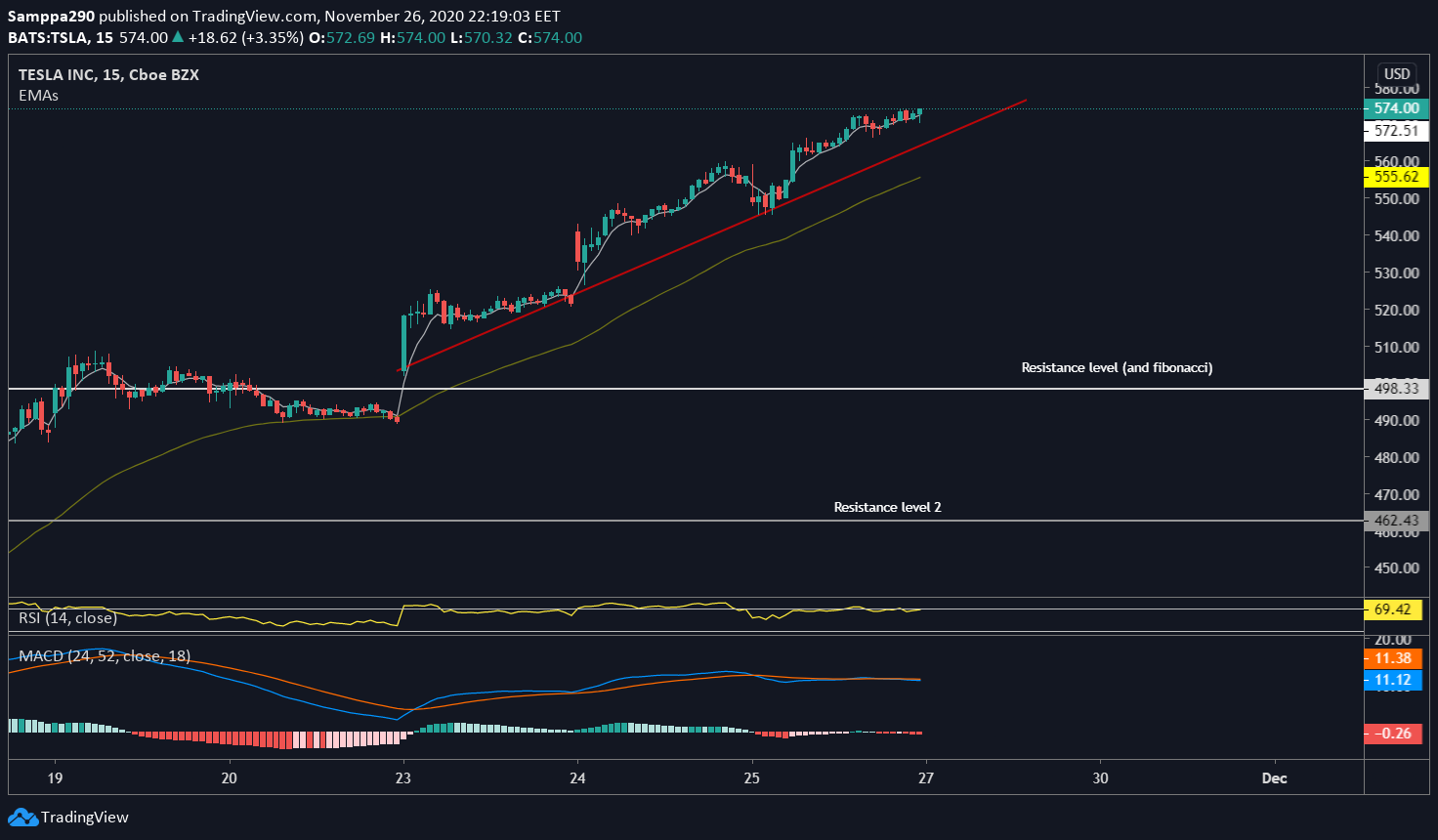The height and width of the screenshot is (840, 1438).
Task: Click the BATS:TSLA symbol in header
Action: coord(46,38)
